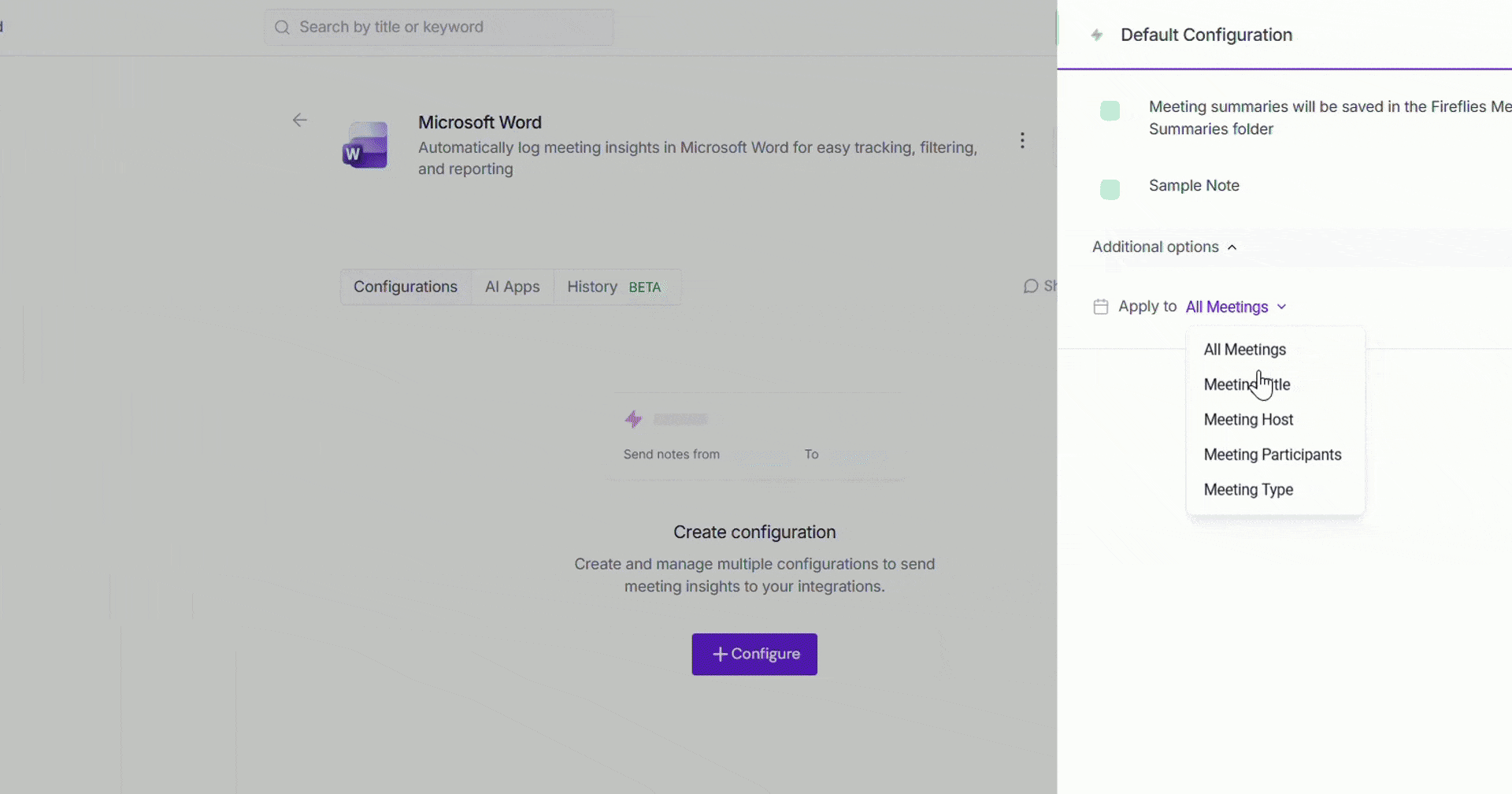
Task: Click the search magnifier icon
Action: [282, 28]
